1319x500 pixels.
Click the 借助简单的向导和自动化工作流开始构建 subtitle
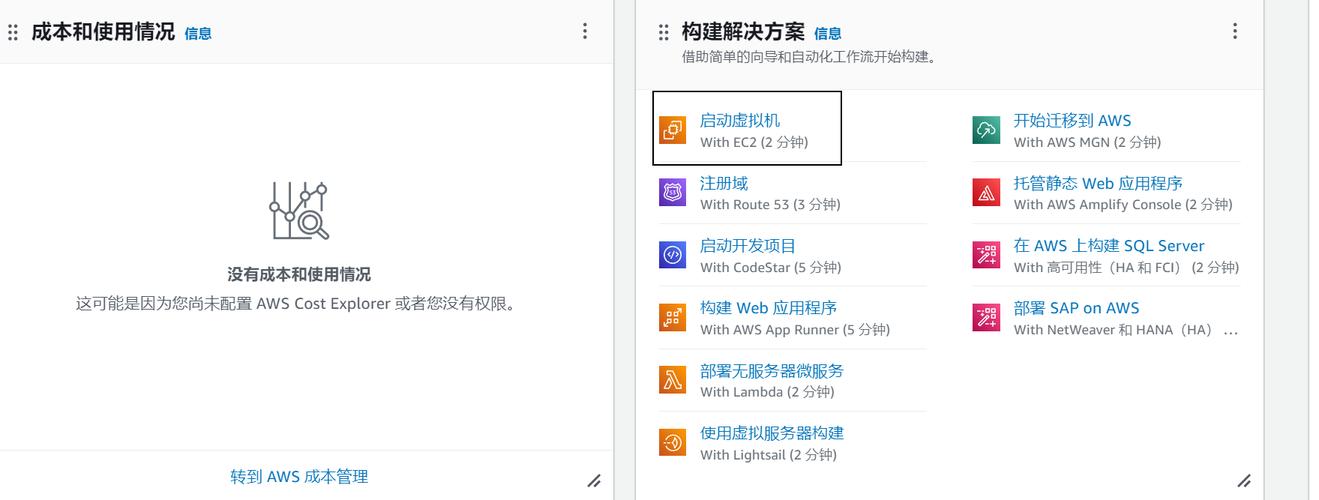(809, 57)
